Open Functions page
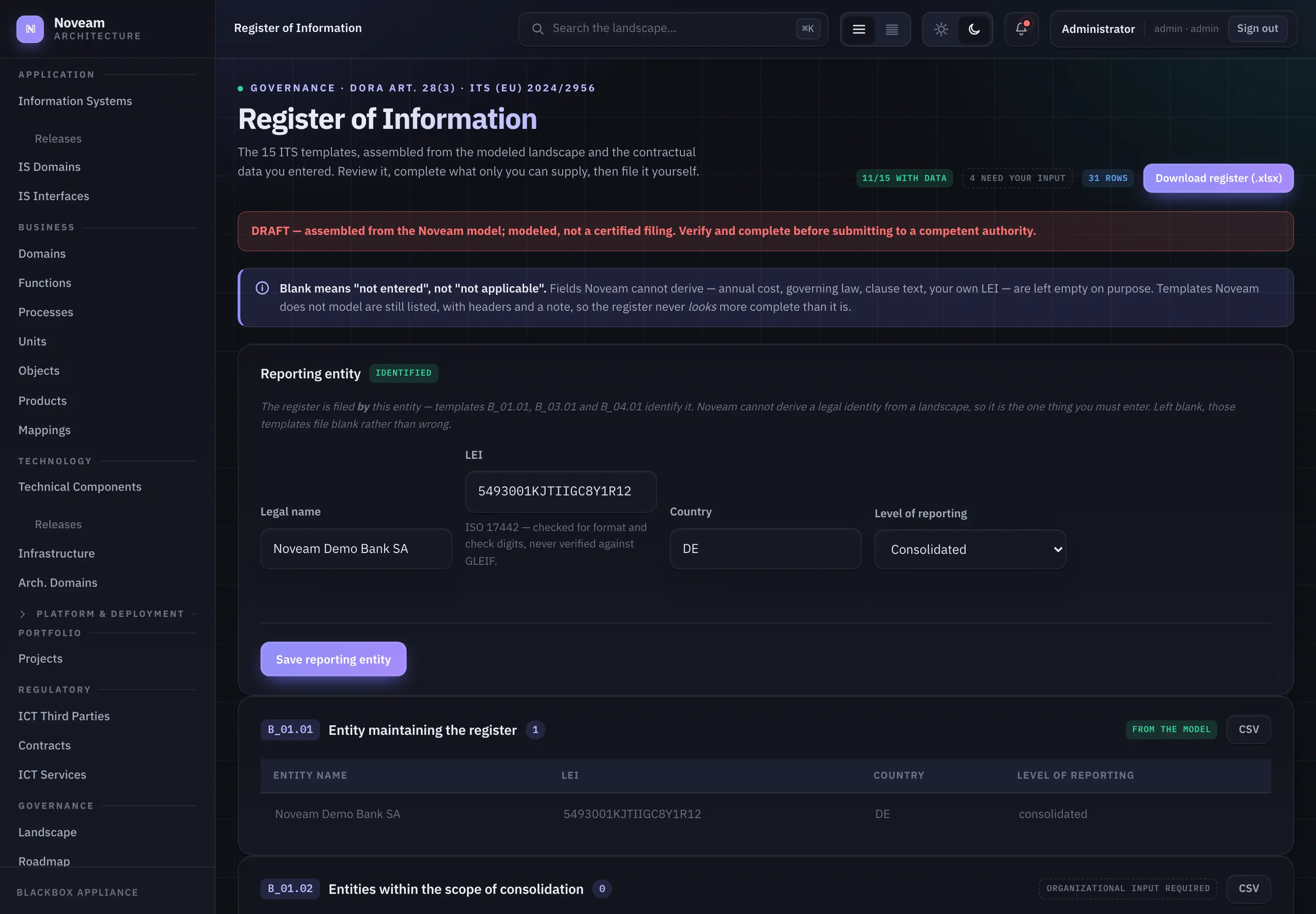The height and width of the screenshot is (914, 1316). 45,283
